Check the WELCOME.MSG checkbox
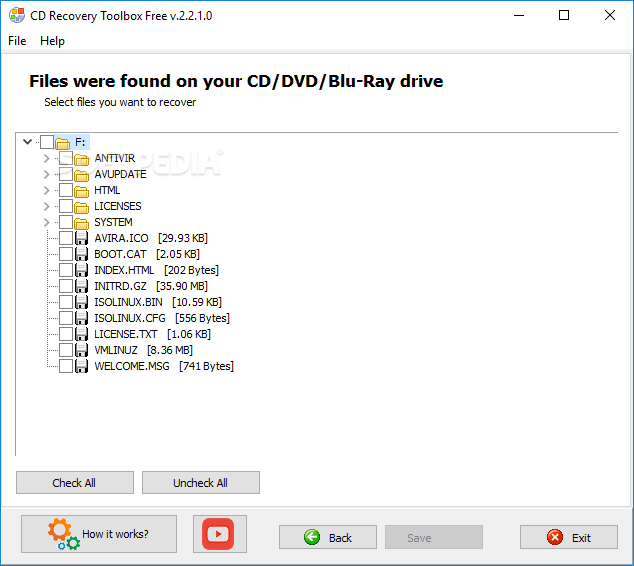 coord(66,366)
